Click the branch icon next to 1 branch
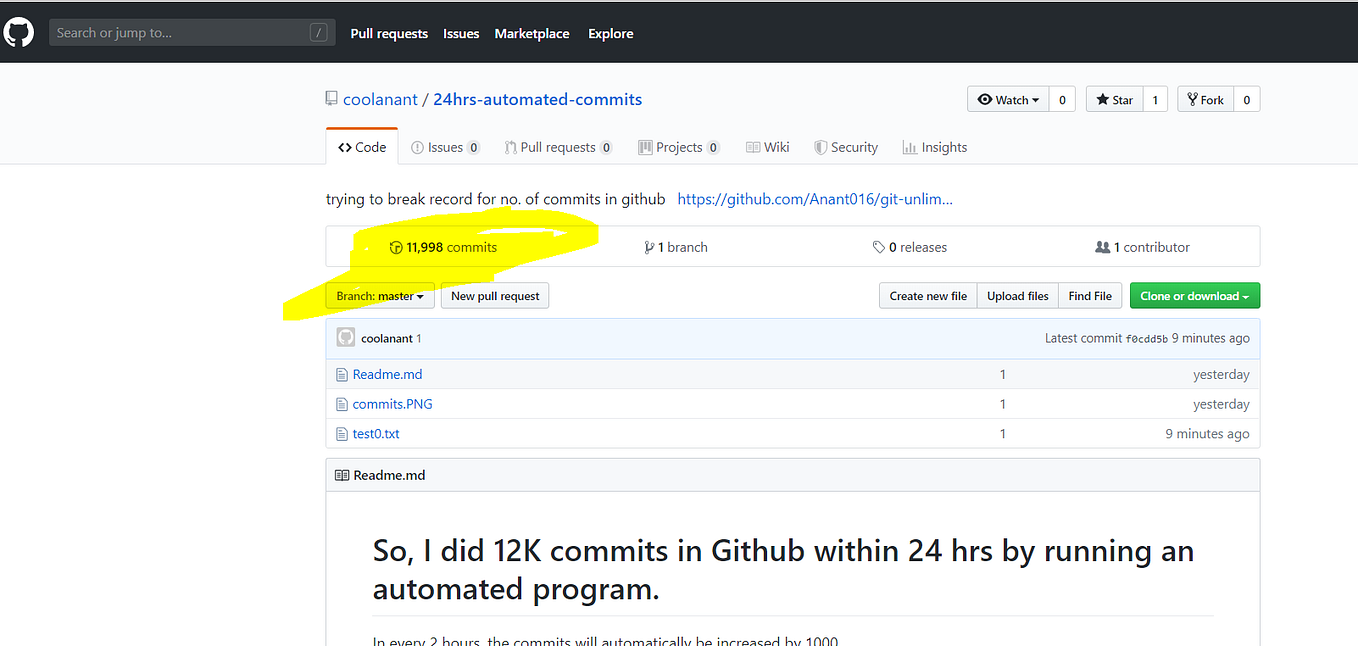The height and width of the screenshot is (646, 1358). coord(650,247)
